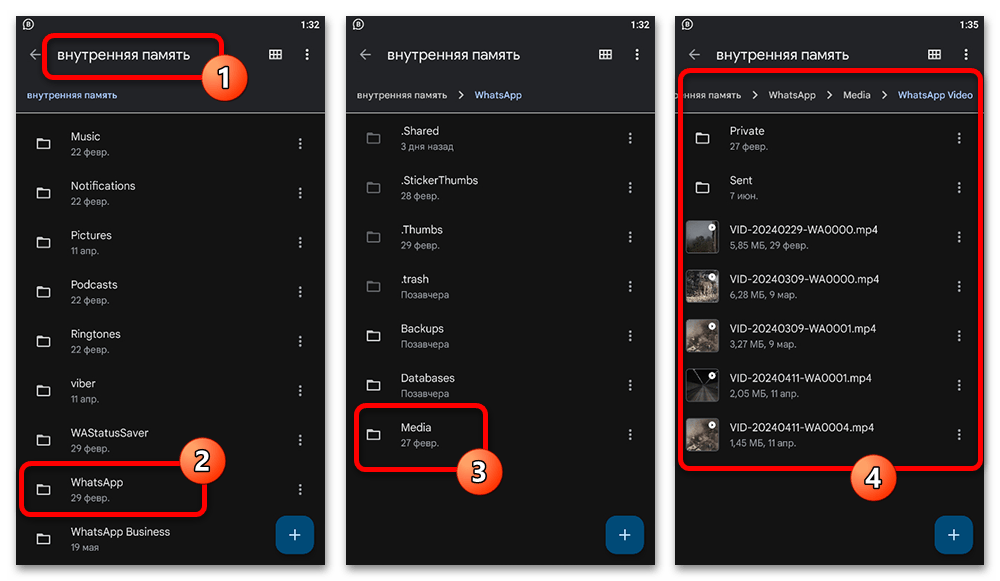
Task: Open overflow menu in left screen toolbar
Action: (x=307, y=55)
